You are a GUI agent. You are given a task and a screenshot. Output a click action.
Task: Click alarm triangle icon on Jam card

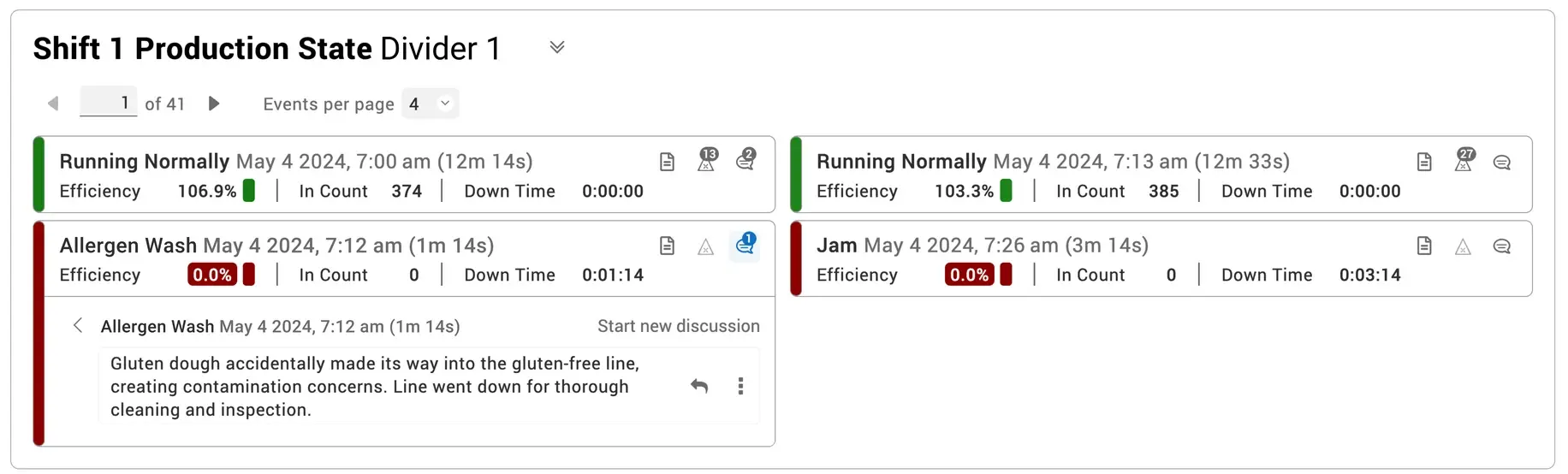1463,247
